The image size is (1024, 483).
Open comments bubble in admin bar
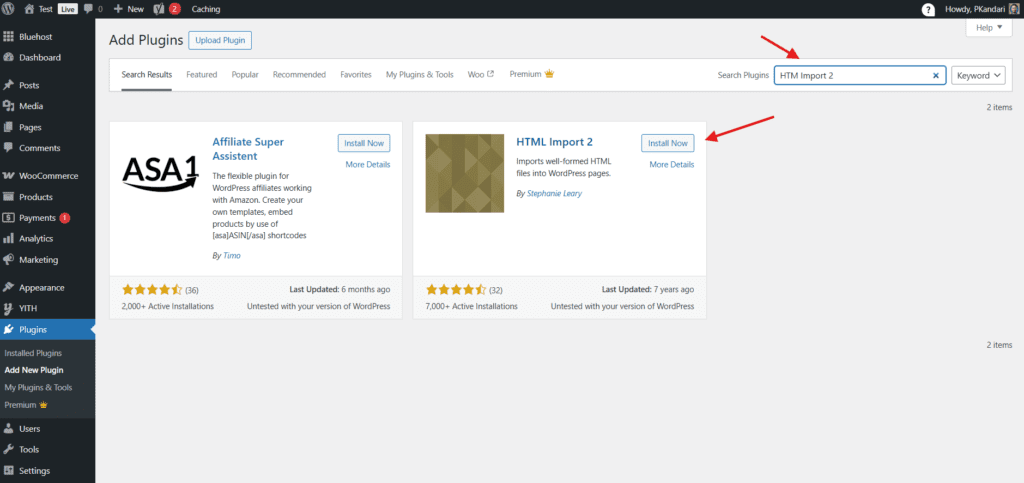(x=89, y=9)
